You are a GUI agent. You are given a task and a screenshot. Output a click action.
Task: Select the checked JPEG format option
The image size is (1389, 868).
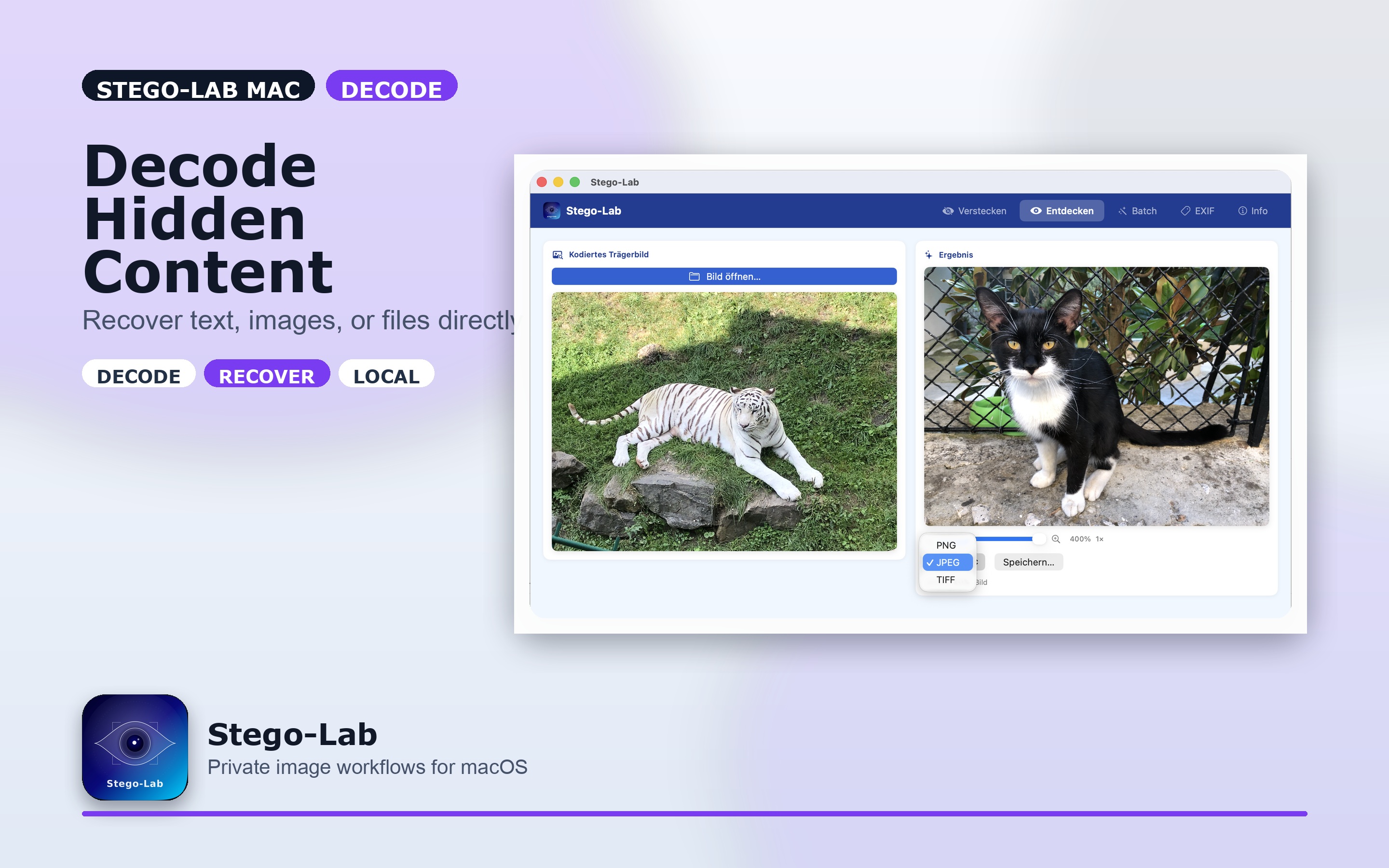click(947, 563)
